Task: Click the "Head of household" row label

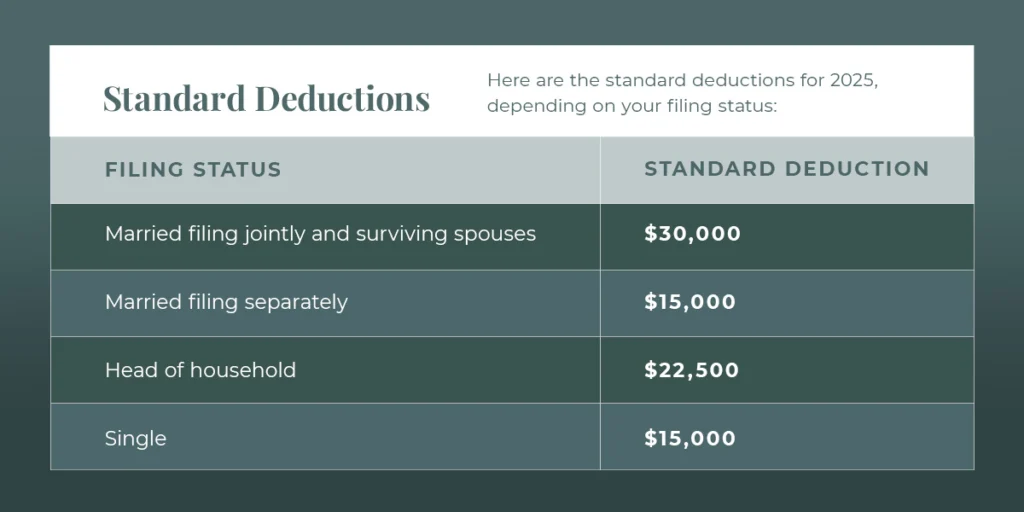Action: [x=200, y=370]
